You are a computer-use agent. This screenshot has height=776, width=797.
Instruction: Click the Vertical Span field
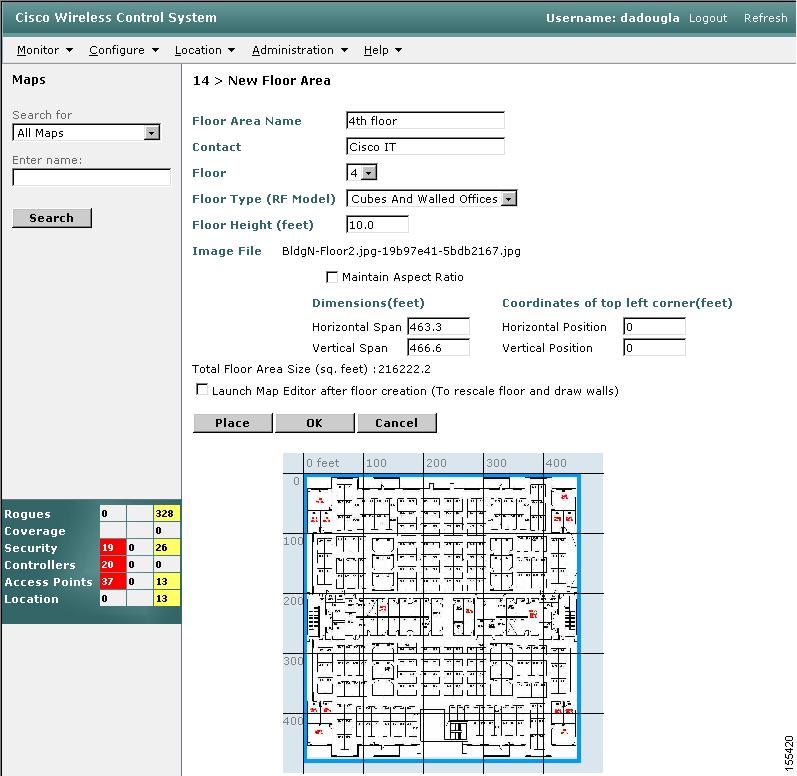pos(439,348)
